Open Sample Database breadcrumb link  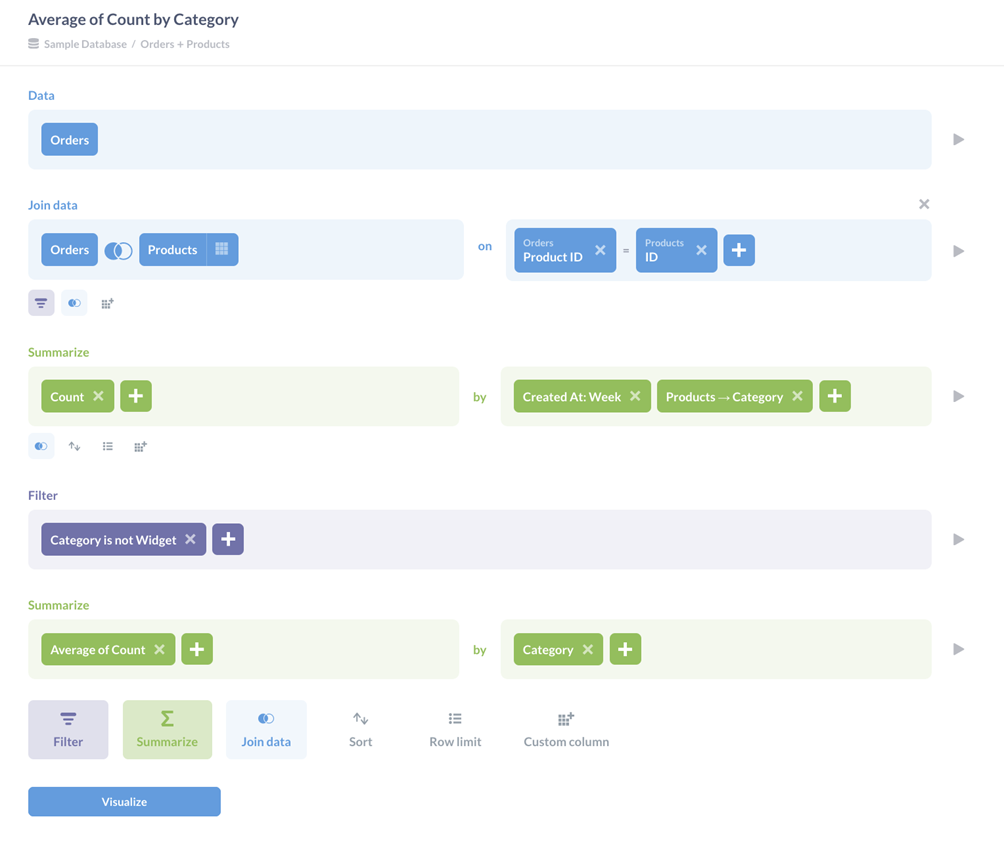coord(85,44)
